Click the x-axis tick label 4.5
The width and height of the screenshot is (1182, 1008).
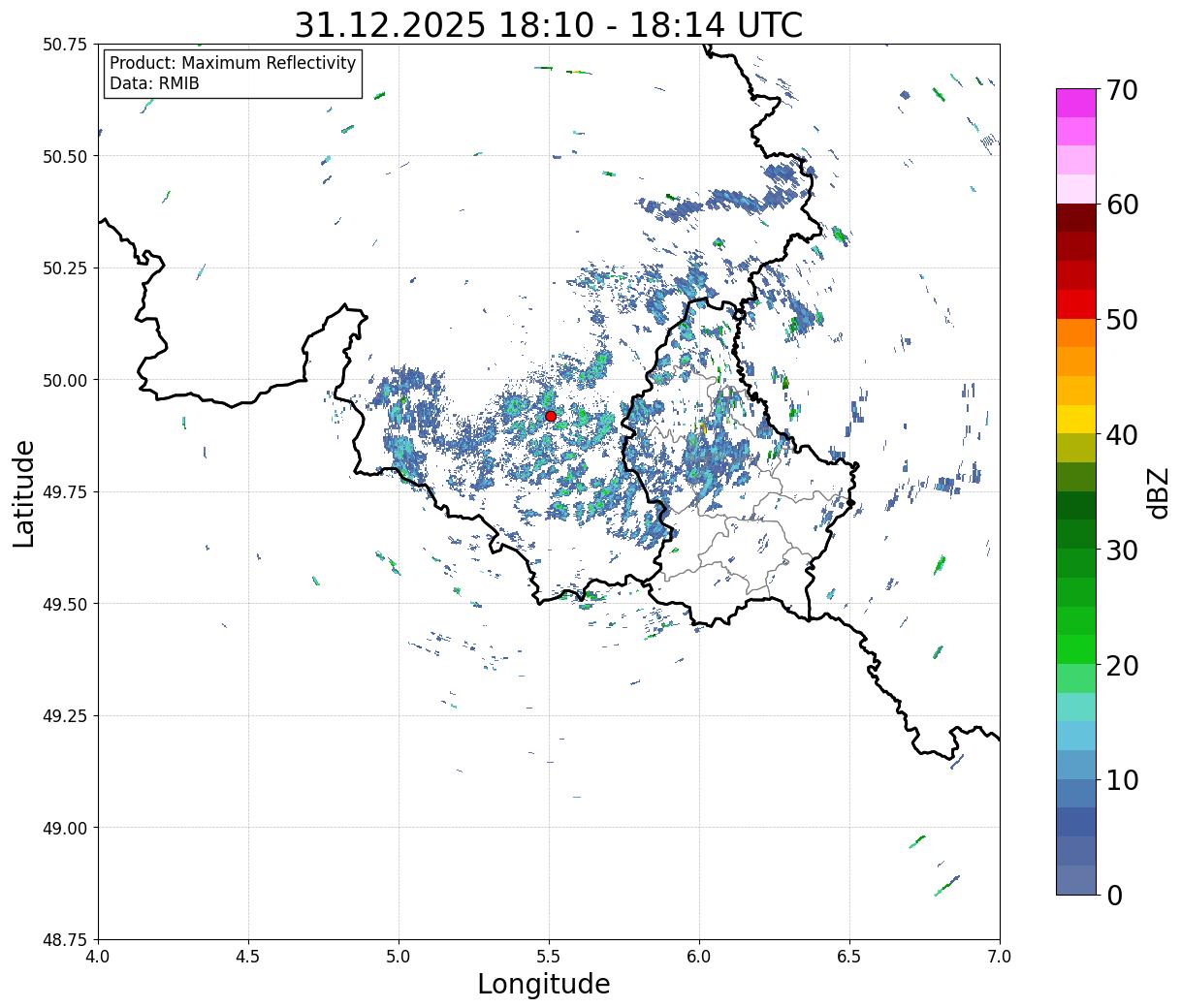248,956
